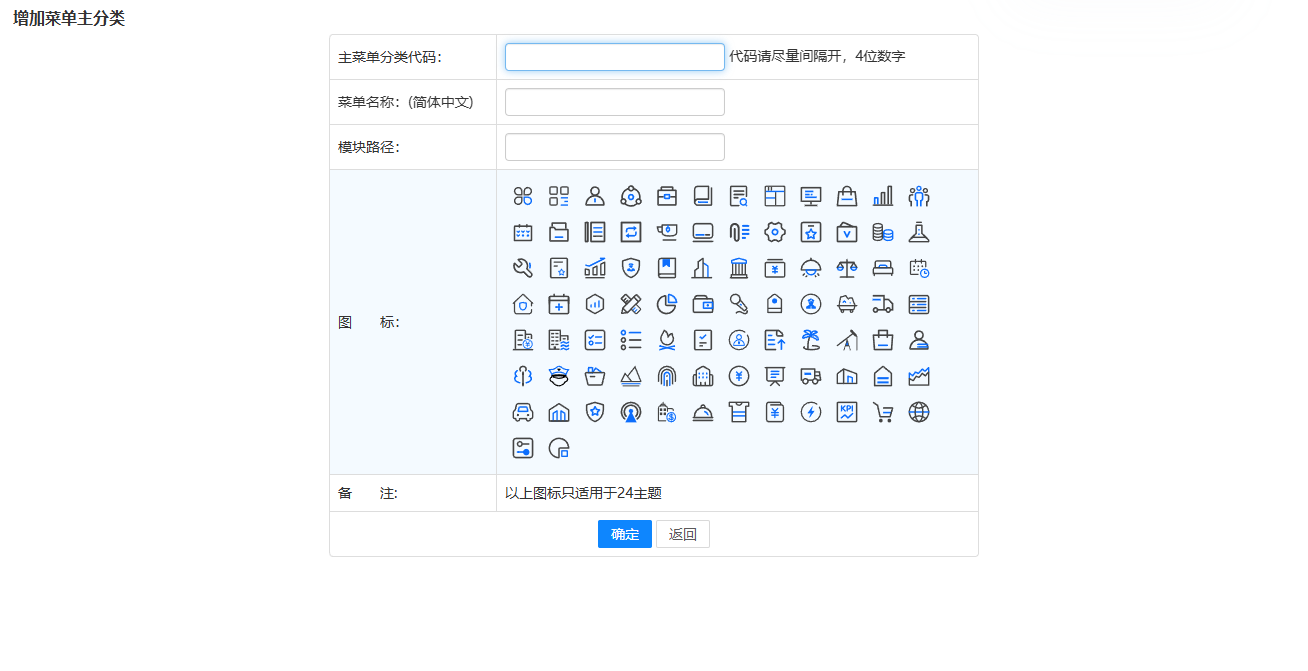Choose the police officer cap icon
Image resolution: width=1308 pixels, height=671 pixels.
coord(559,376)
